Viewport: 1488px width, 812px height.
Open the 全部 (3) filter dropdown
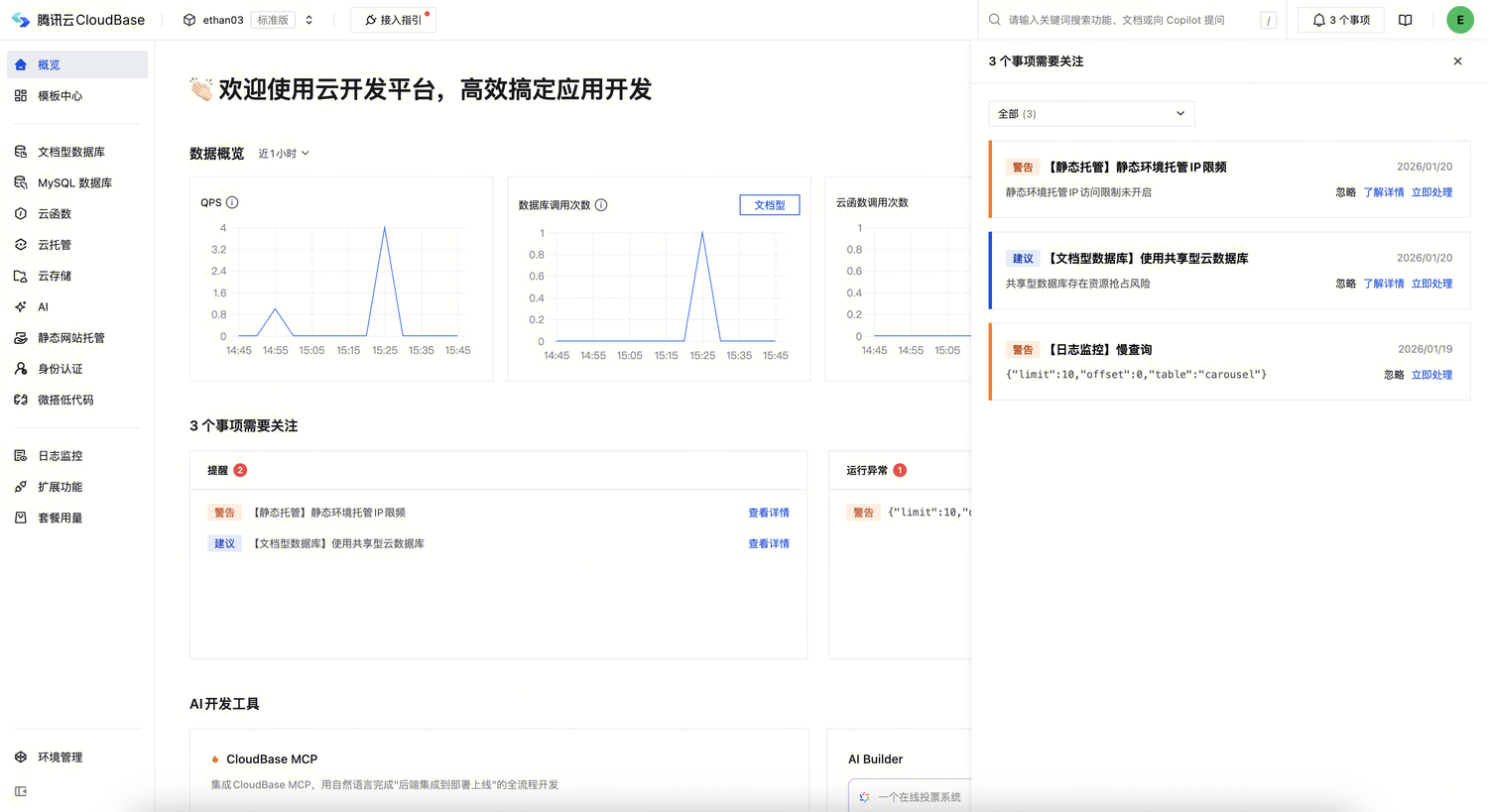(x=1091, y=113)
